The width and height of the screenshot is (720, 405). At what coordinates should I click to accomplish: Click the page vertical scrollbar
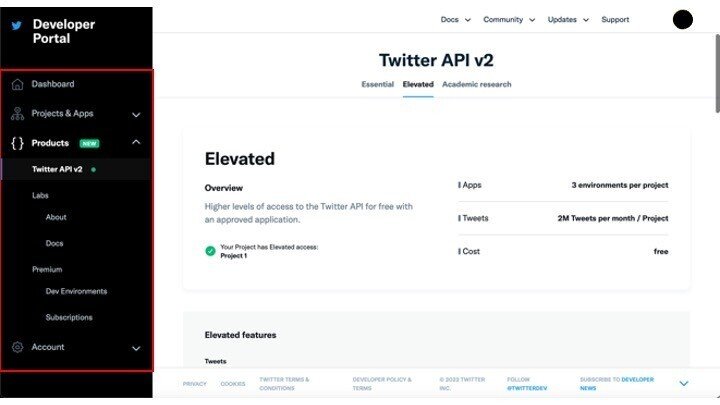(717, 73)
